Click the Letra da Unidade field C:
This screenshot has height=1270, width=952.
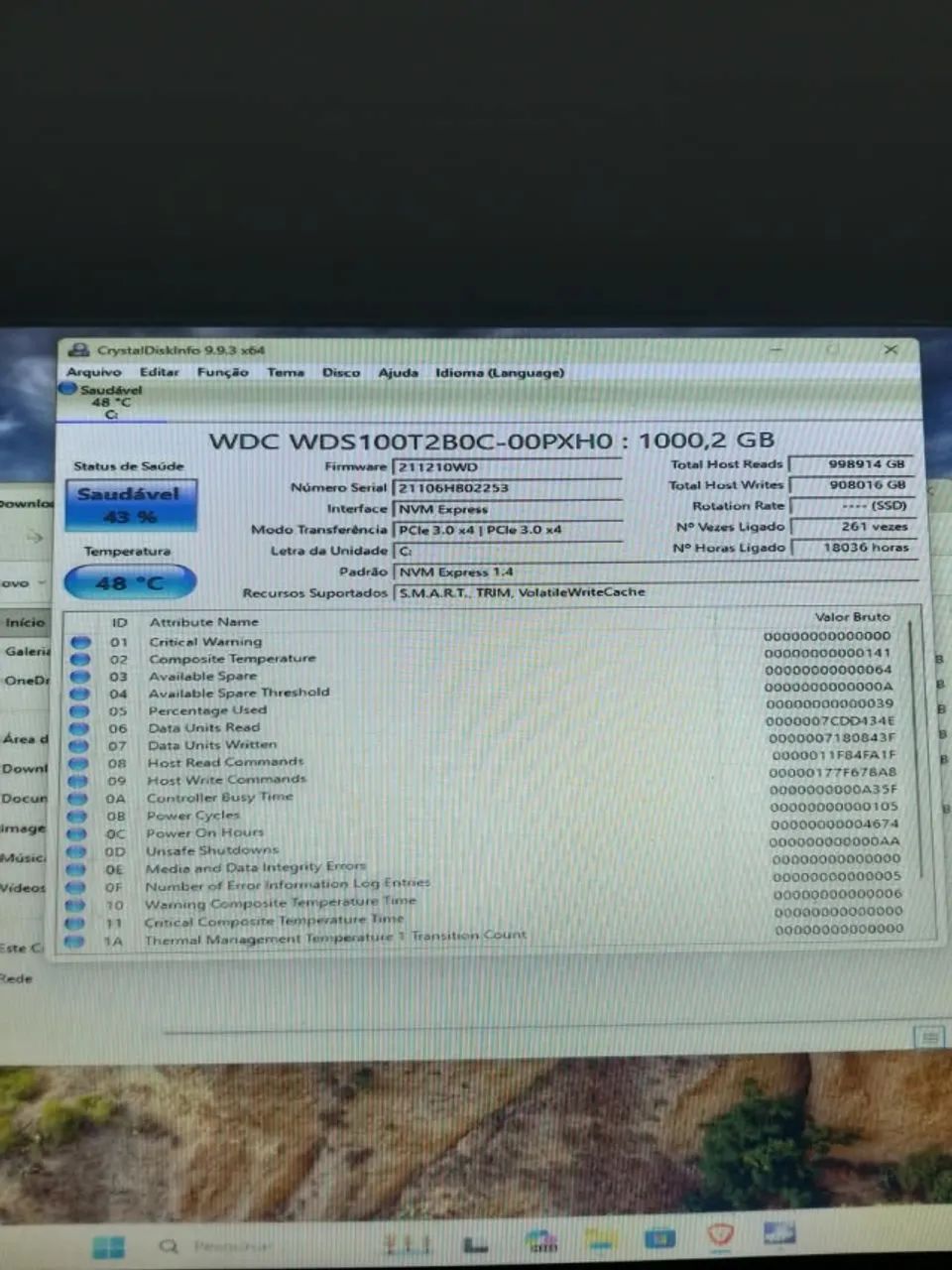(508, 551)
